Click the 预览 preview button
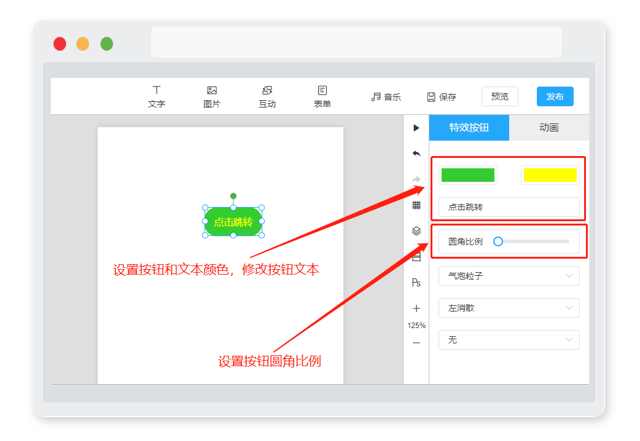Image resolution: width=640 pixels, height=441 pixels. [500, 96]
